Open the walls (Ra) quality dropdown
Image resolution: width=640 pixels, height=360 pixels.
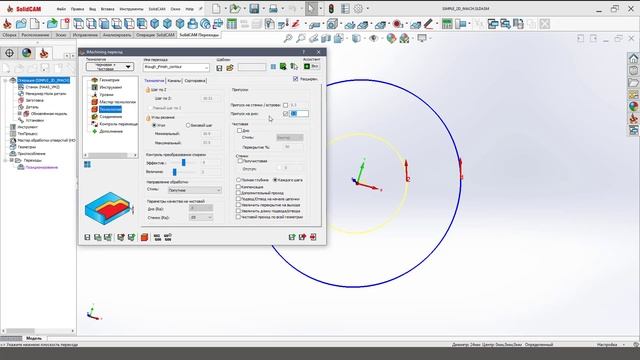(201, 218)
